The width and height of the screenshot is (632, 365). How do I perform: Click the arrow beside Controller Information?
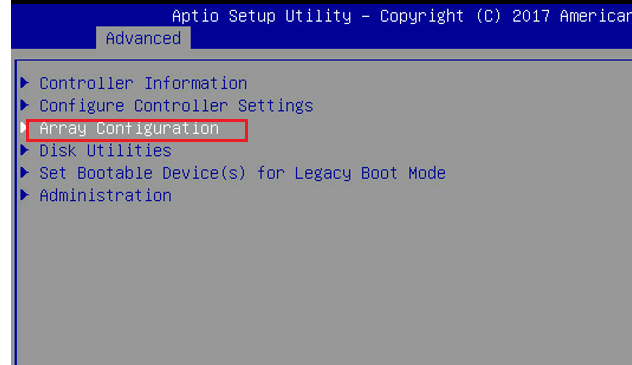click(x=25, y=83)
